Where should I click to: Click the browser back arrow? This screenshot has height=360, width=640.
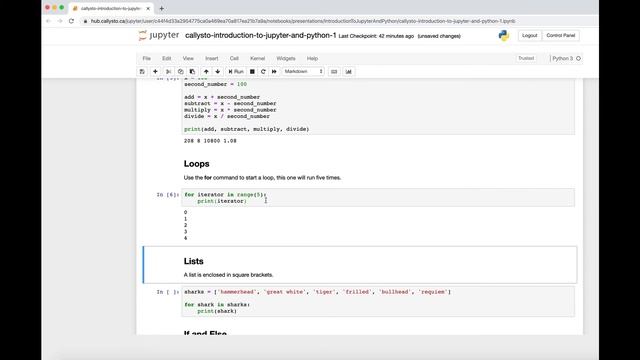[49, 21]
